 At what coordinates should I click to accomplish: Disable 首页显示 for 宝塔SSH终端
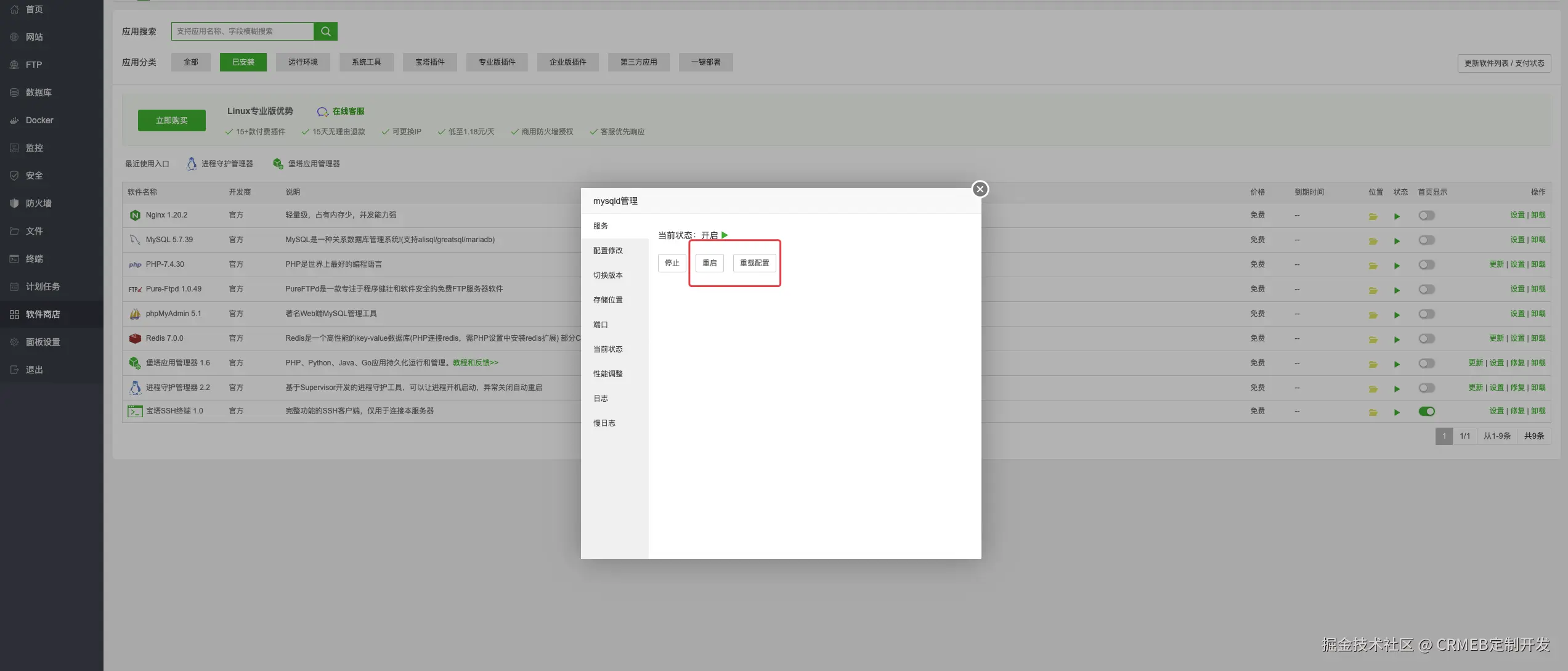tap(1426, 412)
